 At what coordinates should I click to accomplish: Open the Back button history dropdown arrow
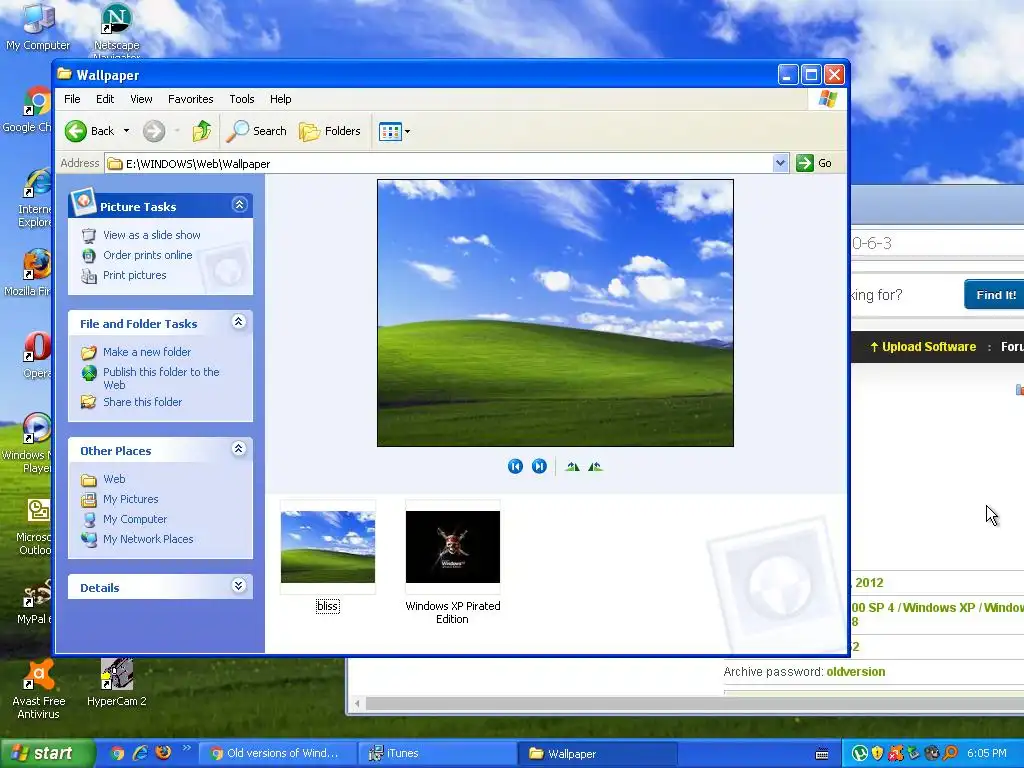126,131
